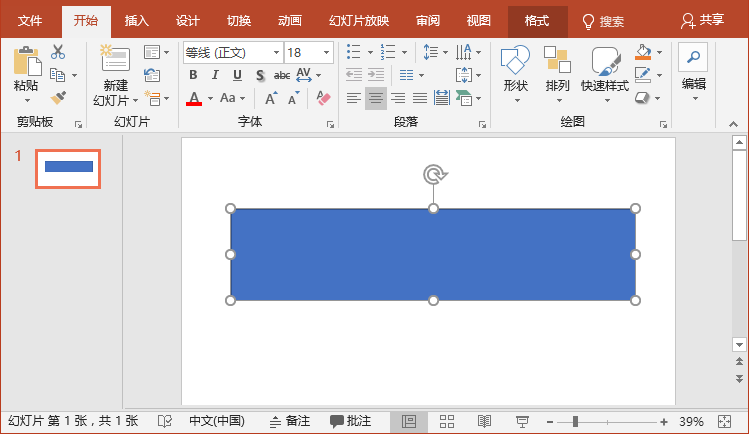Toggle bold formatting
Viewport: 749px width, 434px height.
tap(193, 75)
